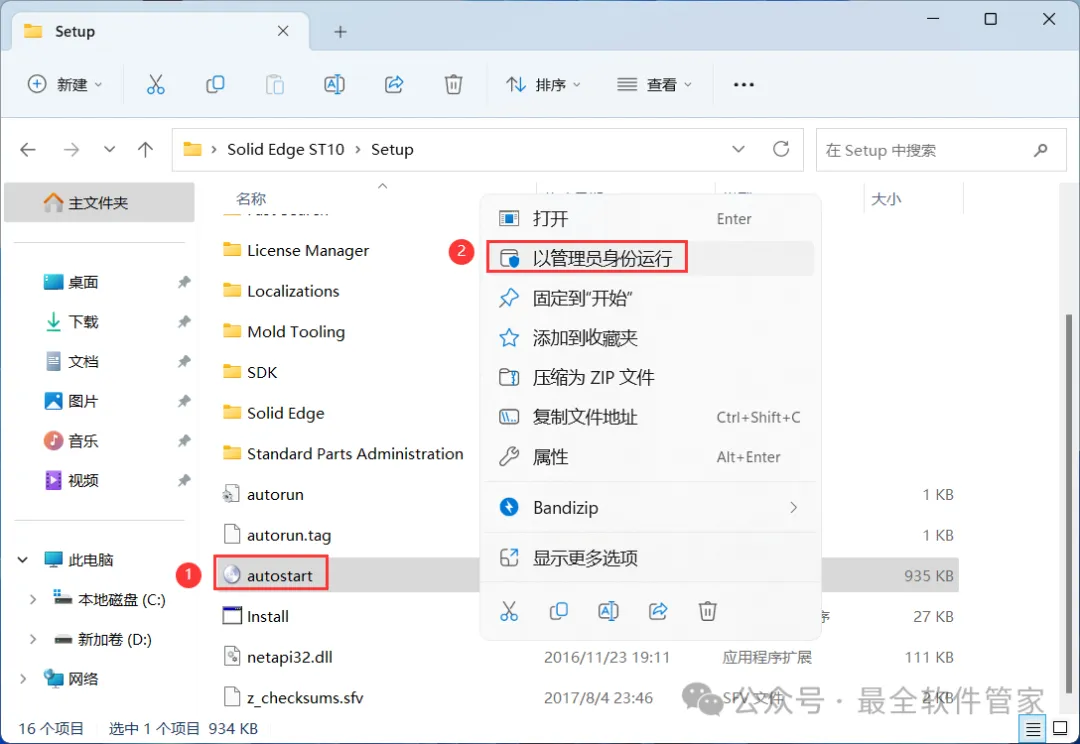Choose 以管理员身份运行 in the context menu
Image resolution: width=1080 pixels, height=744 pixels.
650,258
